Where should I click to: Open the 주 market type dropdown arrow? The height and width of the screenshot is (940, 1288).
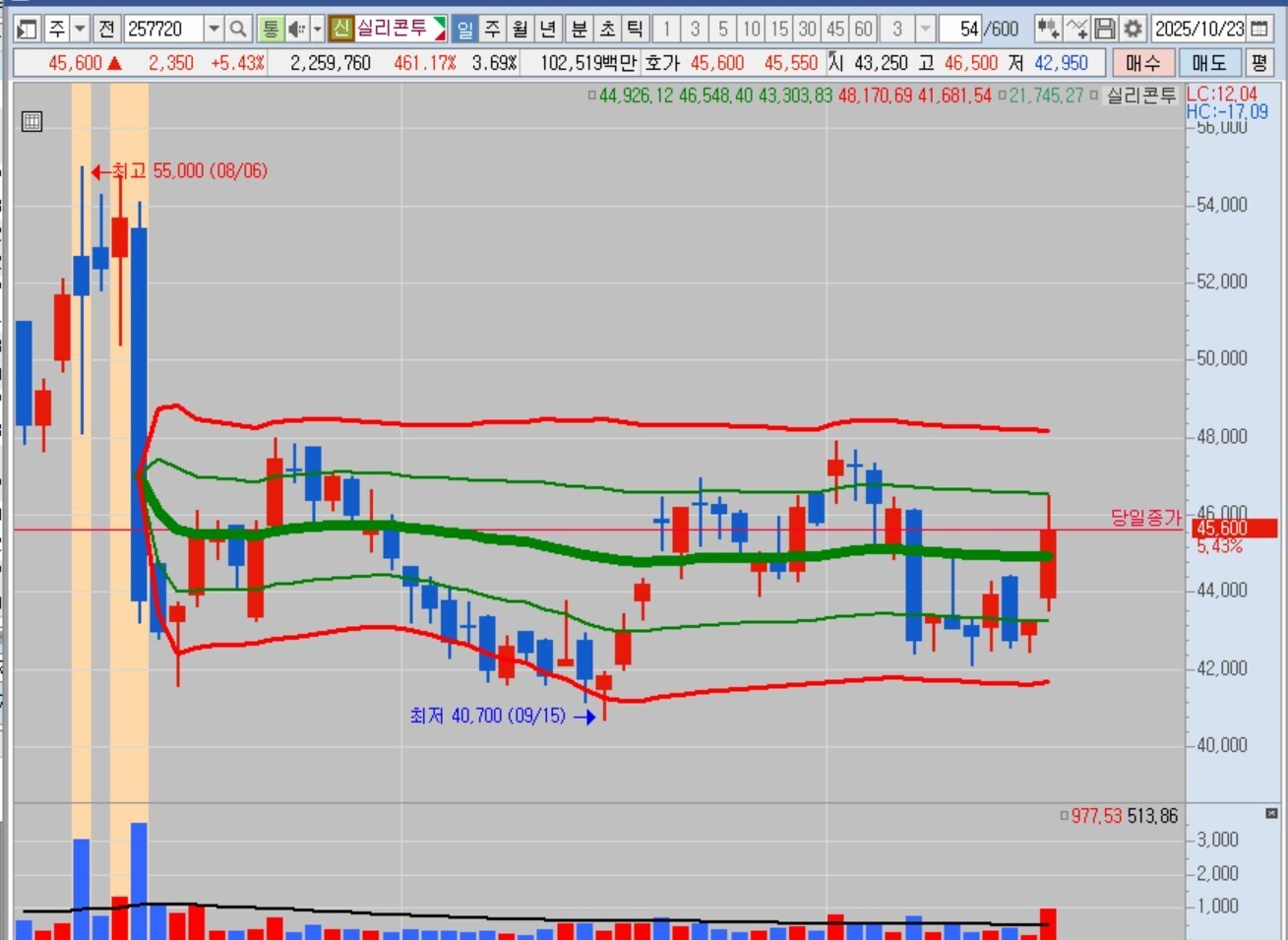coord(81,29)
